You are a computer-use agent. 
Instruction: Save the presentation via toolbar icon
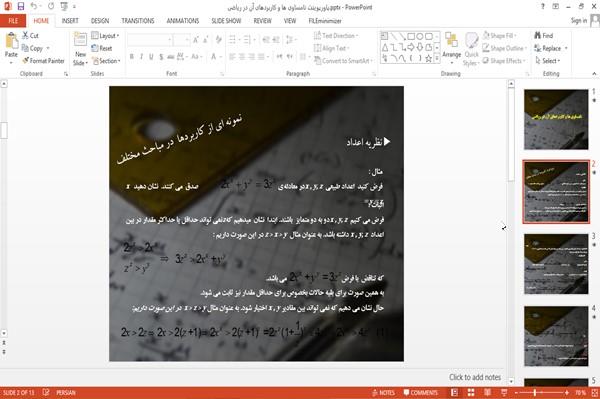tap(21, 6)
